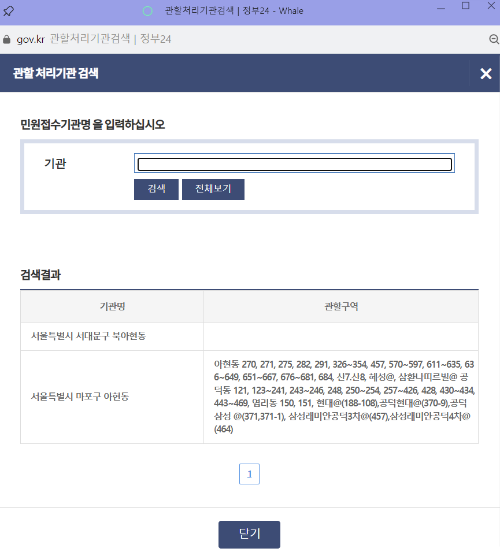Maximize the Whale window

pyautogui.click(x=465, y=6)
